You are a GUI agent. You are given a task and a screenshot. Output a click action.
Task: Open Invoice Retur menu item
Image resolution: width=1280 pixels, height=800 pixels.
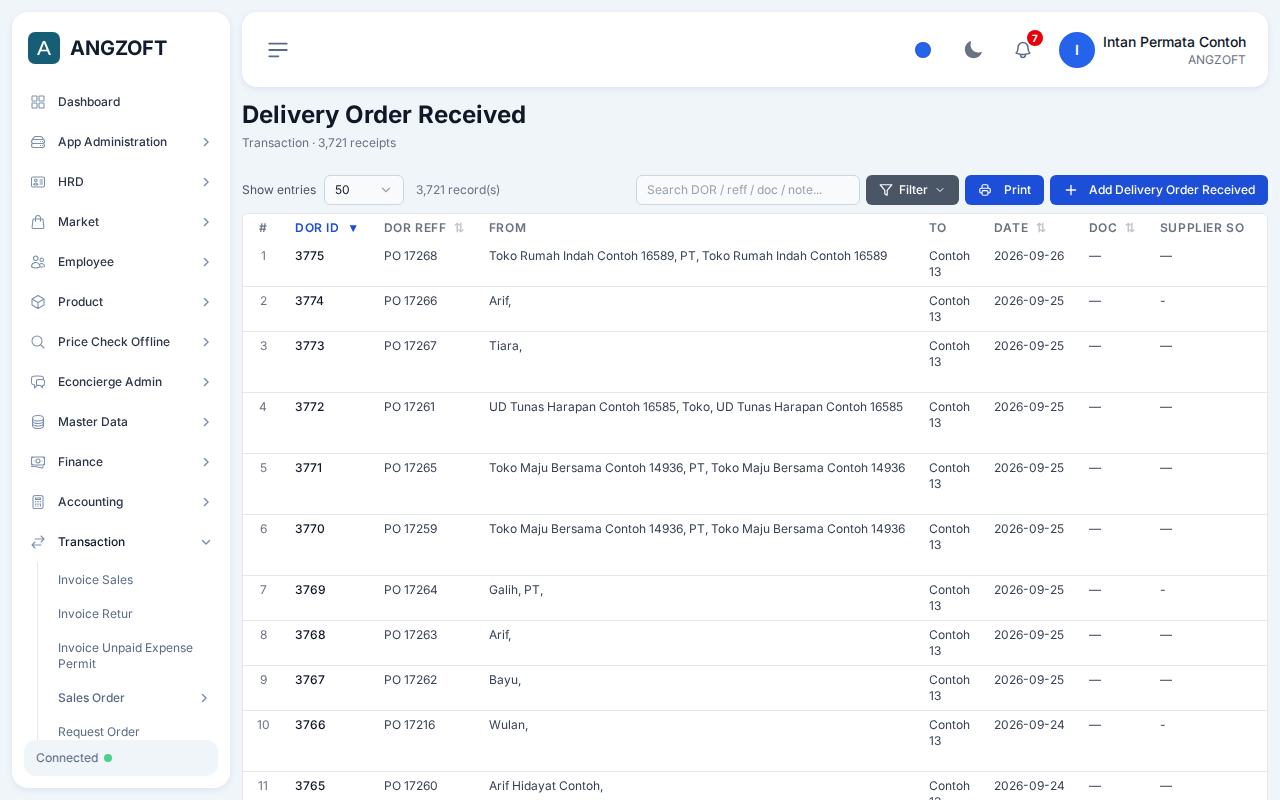tap(95, 614)
